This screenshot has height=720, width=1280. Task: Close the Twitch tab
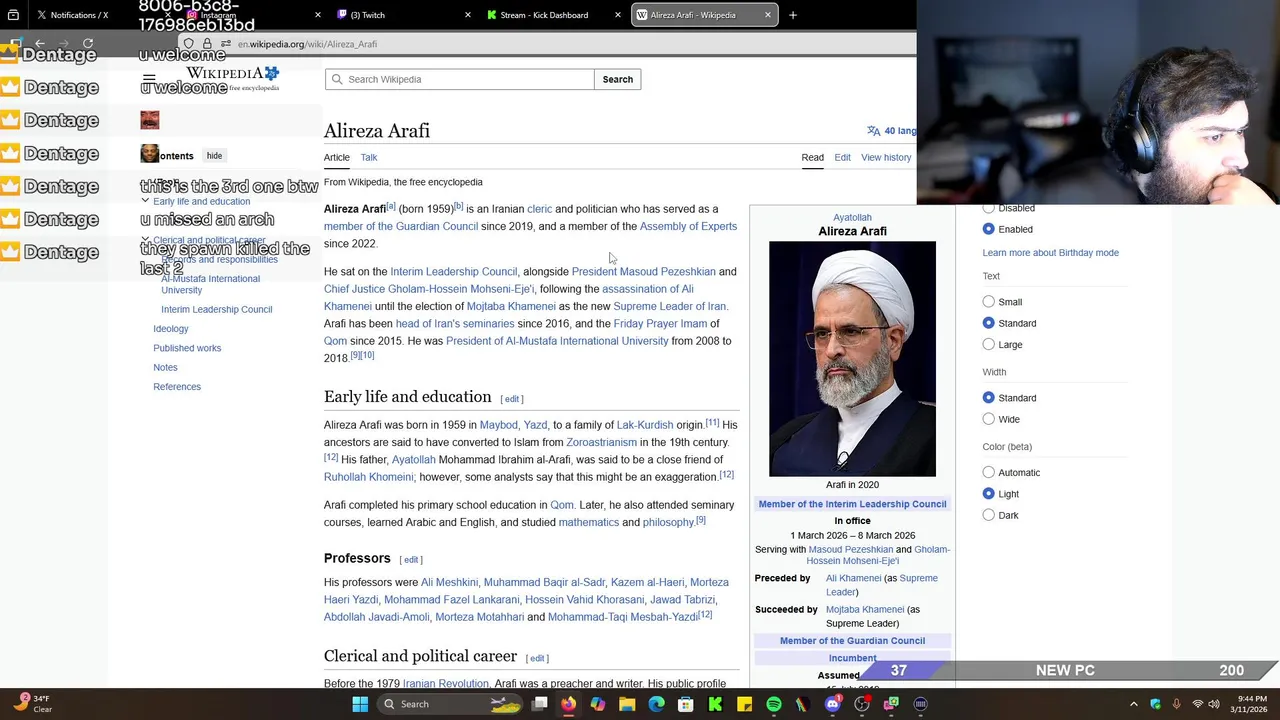click(468, 15)
